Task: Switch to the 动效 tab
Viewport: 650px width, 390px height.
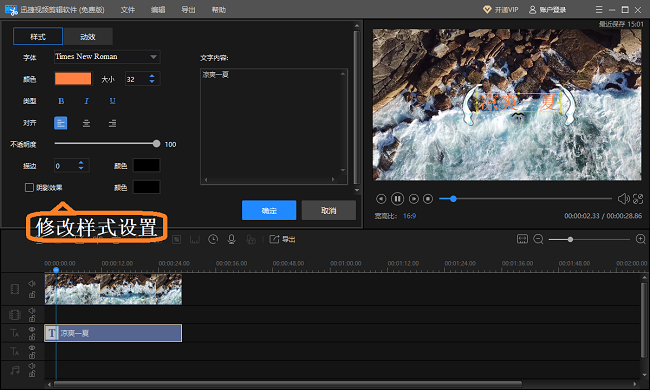Action: pos(88,36)
